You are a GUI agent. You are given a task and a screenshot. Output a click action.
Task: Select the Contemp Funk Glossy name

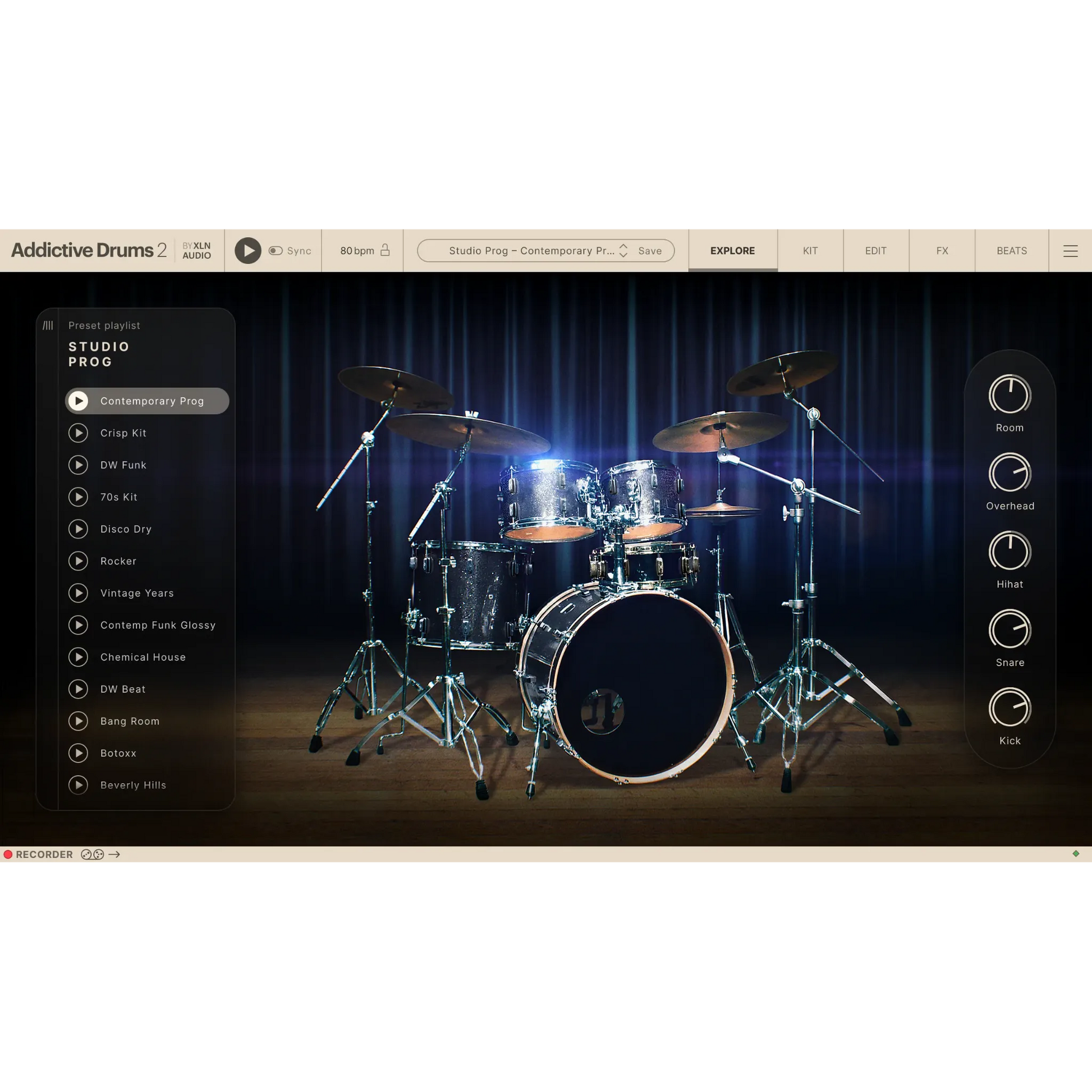(x=158, y=625)
